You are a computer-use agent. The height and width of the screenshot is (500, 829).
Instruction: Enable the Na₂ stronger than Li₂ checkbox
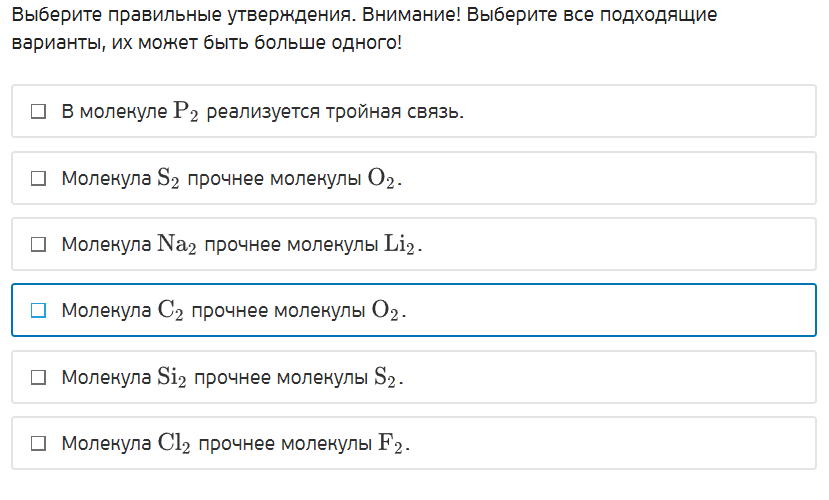[39, 245]
